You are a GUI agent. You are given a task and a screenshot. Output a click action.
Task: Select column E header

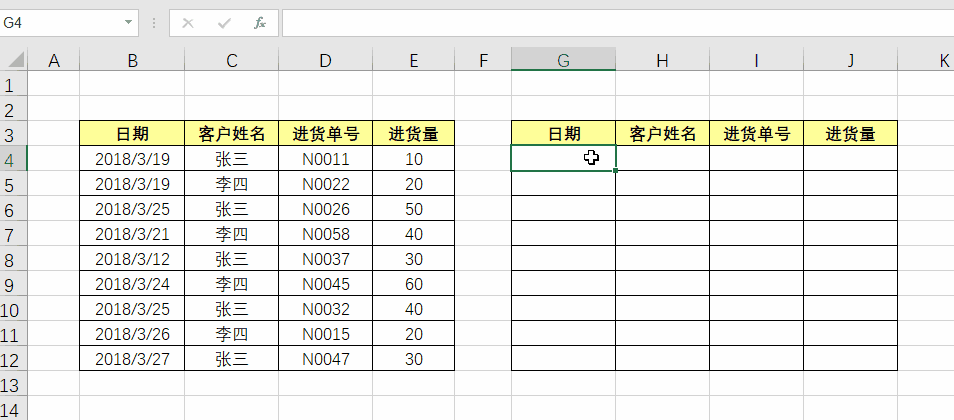(413, 61)
